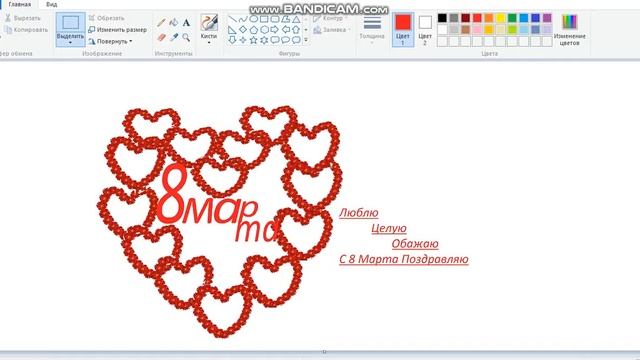
Task: Choose the Cloud callout shape
Action: [x=296, y=40]
